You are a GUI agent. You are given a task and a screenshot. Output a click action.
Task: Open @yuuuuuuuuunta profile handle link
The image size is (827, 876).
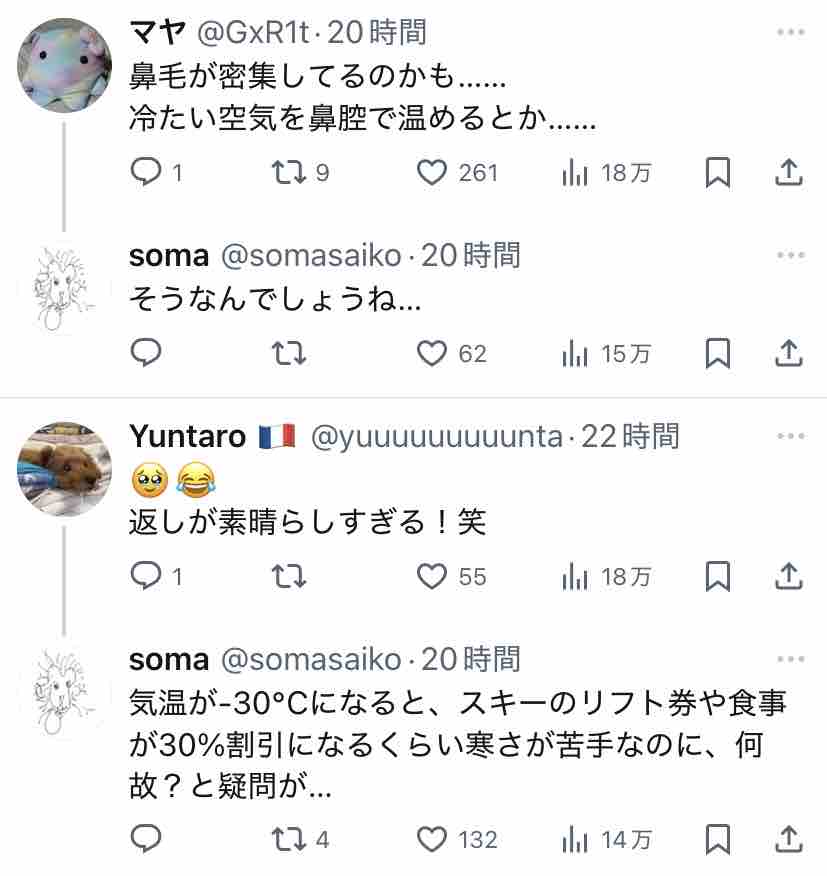[x=436, y=436]
